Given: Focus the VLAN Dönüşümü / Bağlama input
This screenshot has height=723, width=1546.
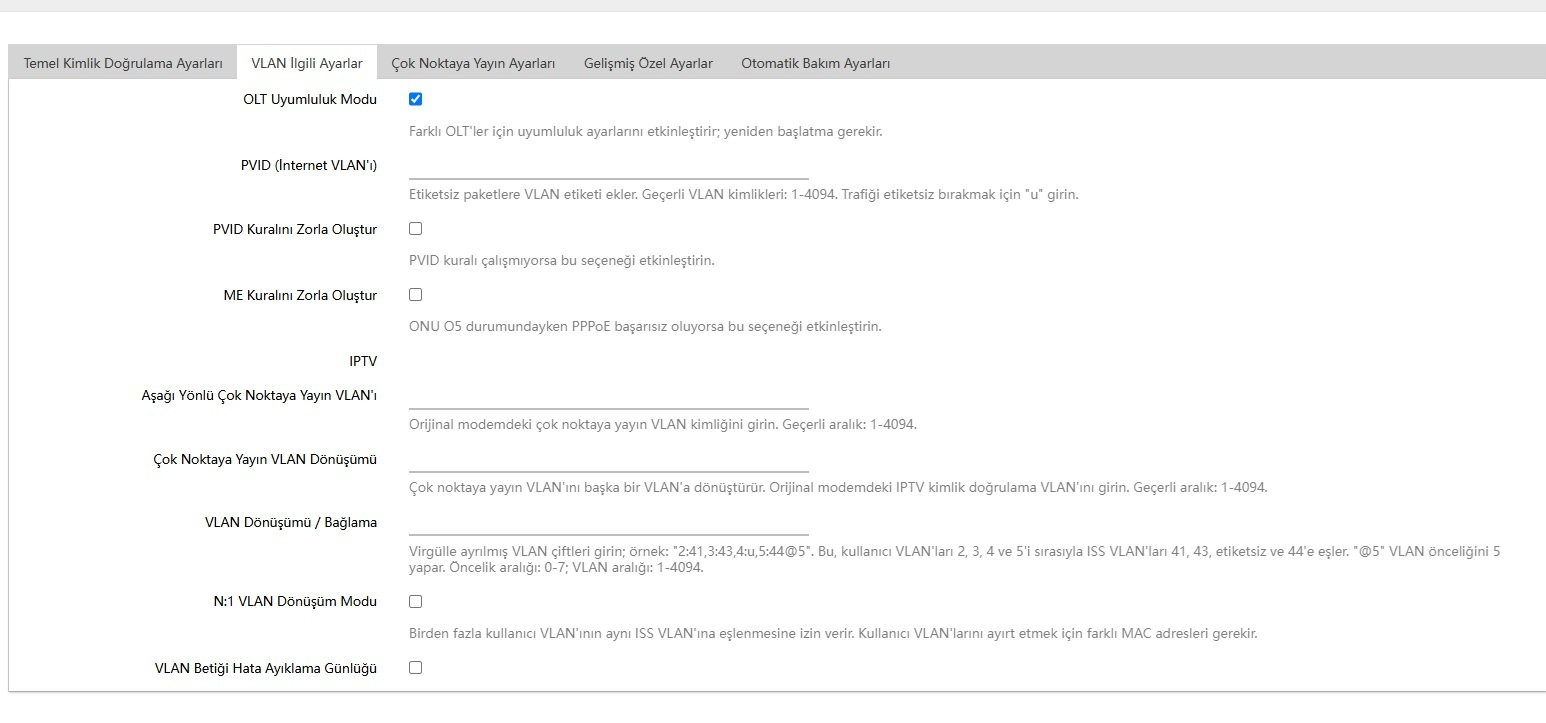Looking at the screenshot, I should pyautogui.click(x=609, y=523).
